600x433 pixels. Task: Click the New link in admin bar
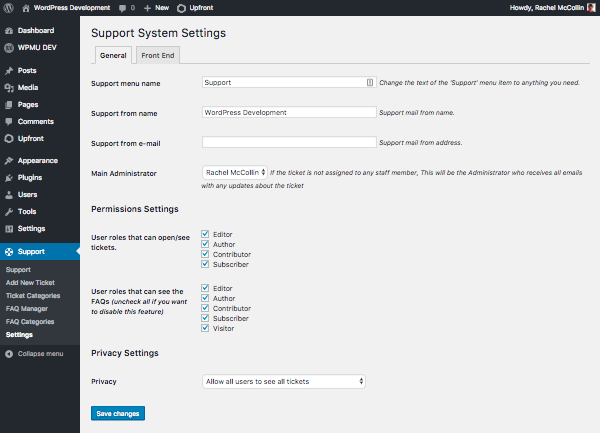[162, 8]
